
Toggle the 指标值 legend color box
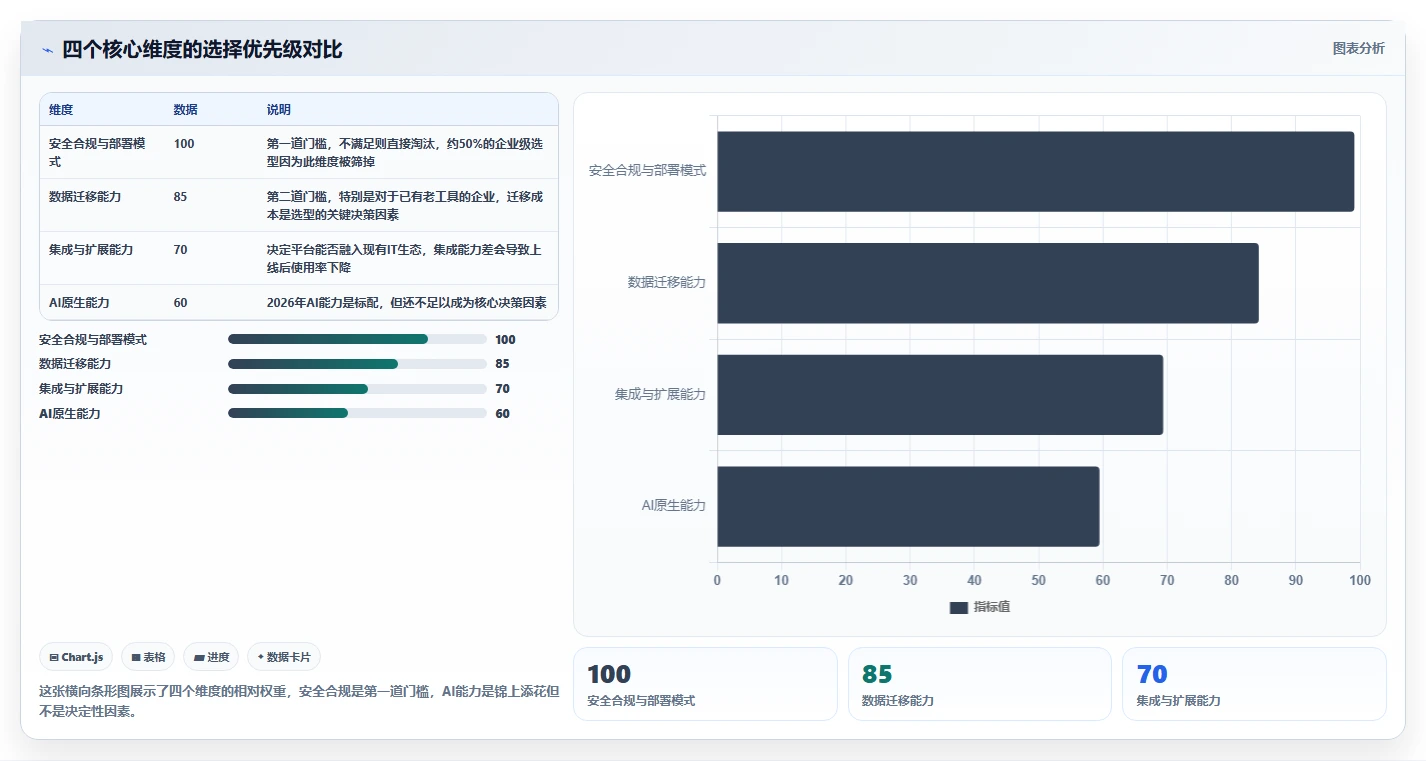click(959, 607)
